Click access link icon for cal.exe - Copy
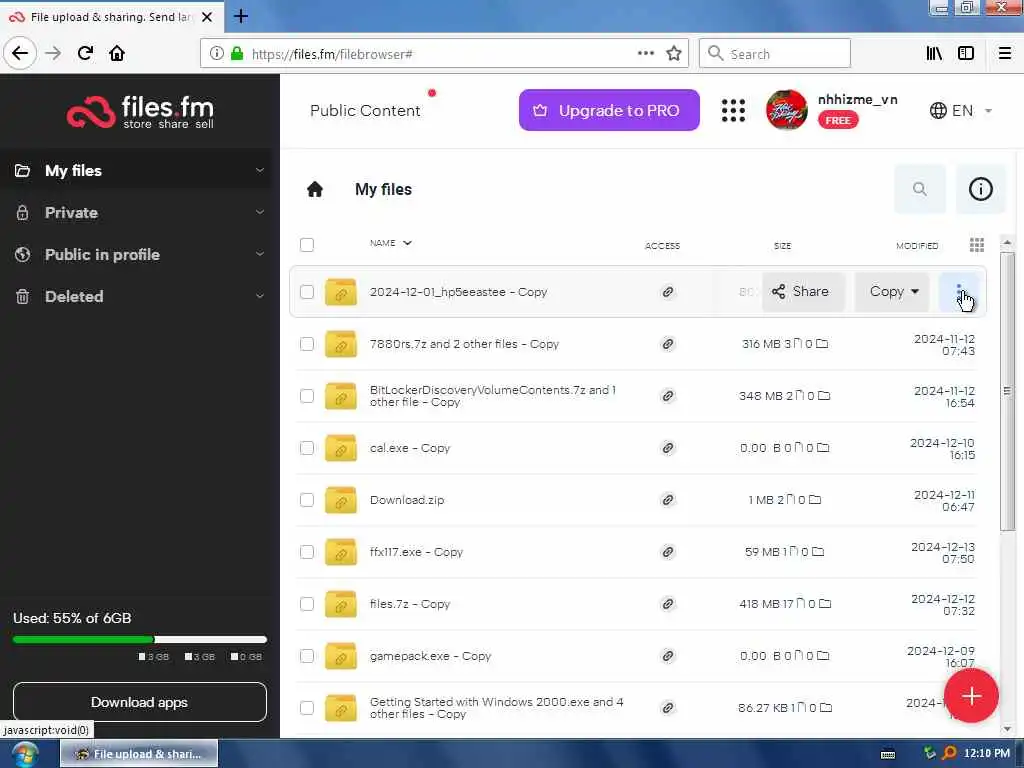 click(x=667, y=448)
